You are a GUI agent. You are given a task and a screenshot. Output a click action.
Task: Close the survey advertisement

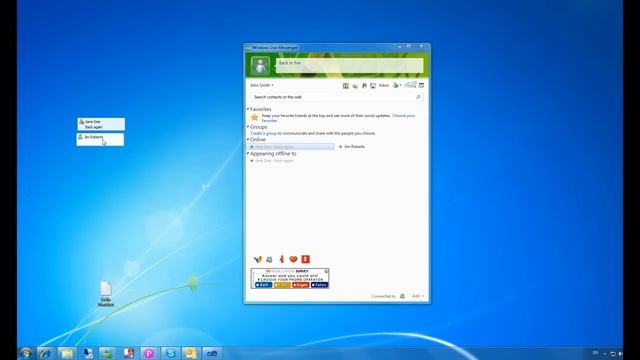click(326, 271)
